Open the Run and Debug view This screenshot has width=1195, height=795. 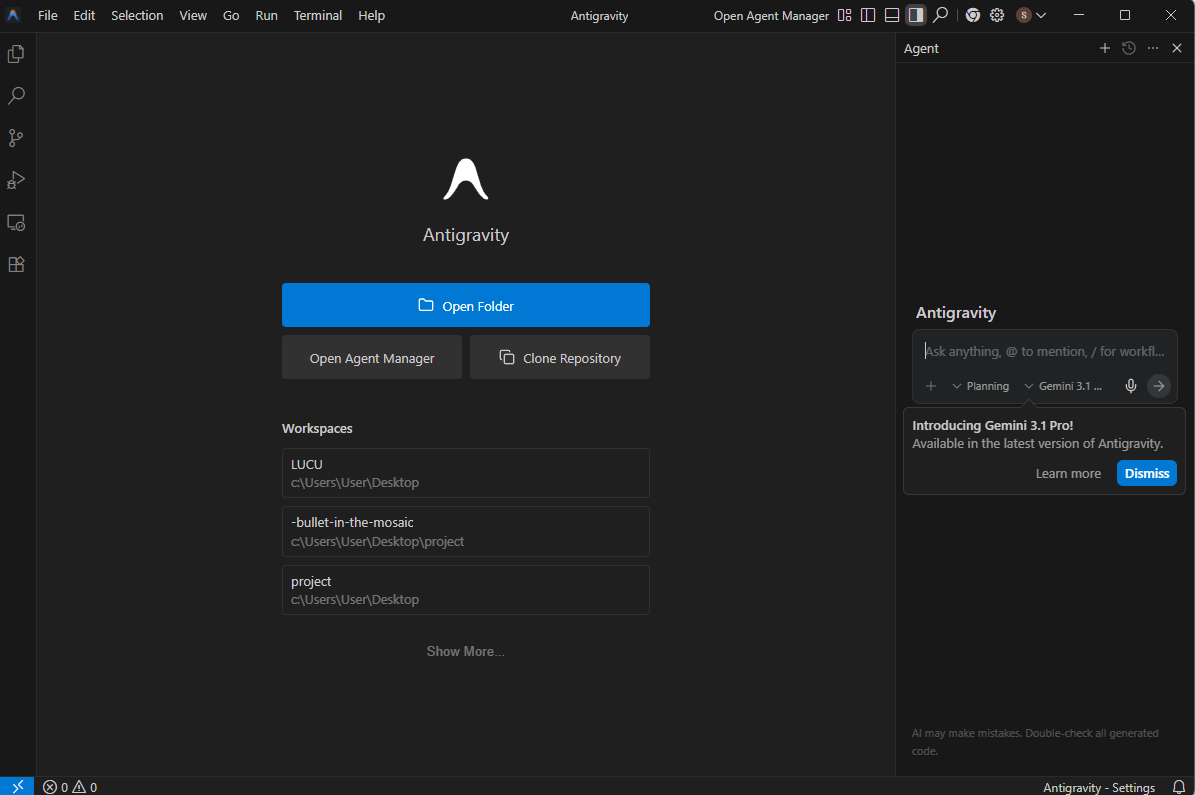(x=16, y=180)
